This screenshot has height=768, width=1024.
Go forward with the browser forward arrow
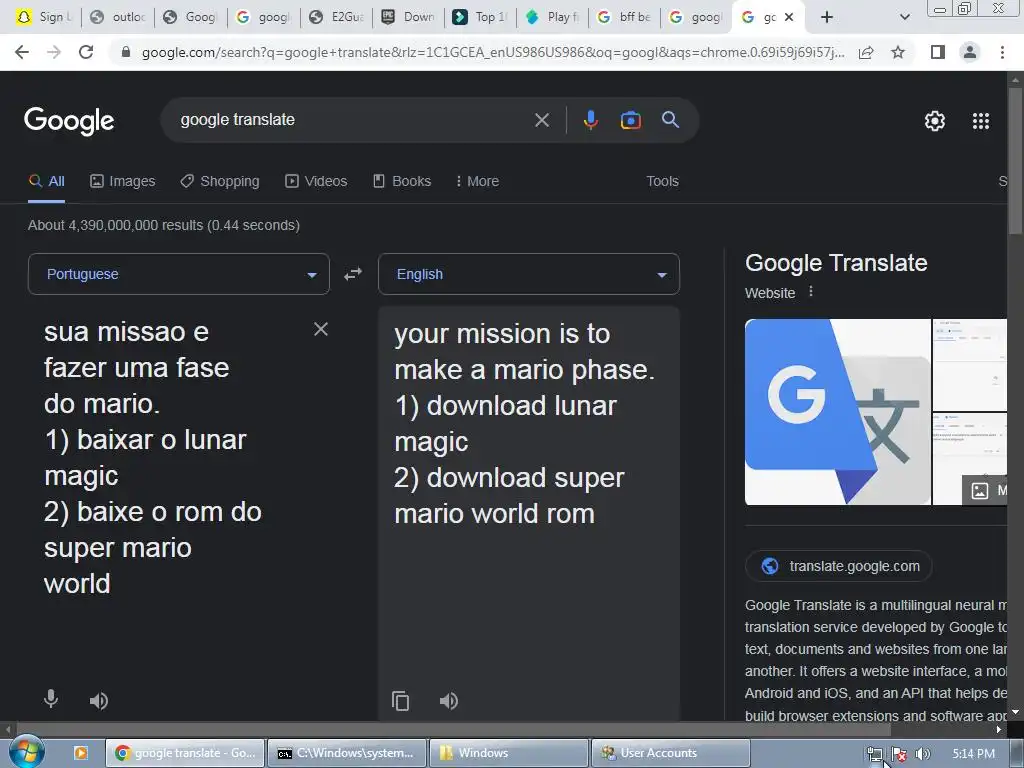(54, 52)
